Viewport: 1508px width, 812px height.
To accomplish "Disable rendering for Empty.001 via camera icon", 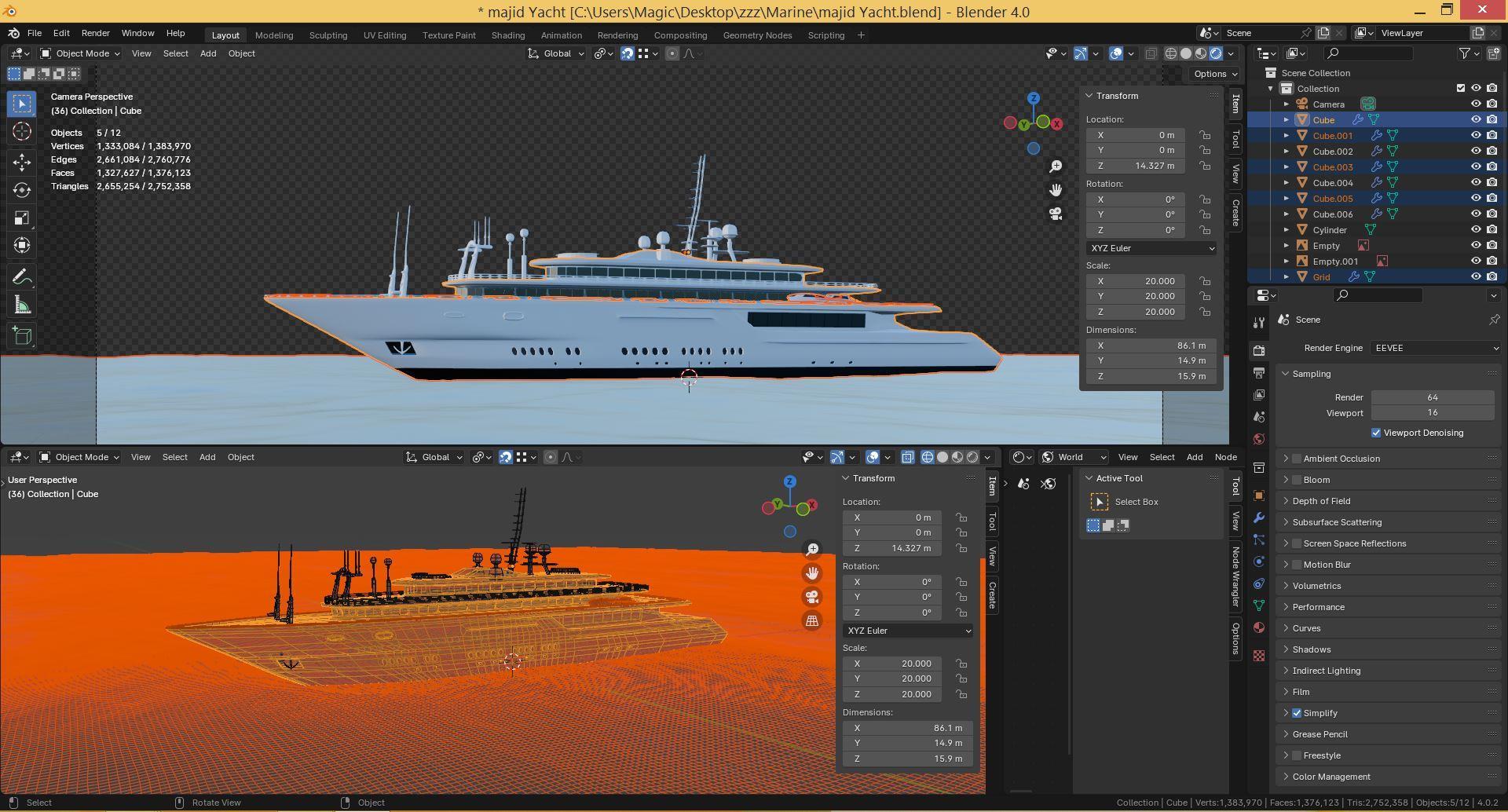I will pos(1492,261).
